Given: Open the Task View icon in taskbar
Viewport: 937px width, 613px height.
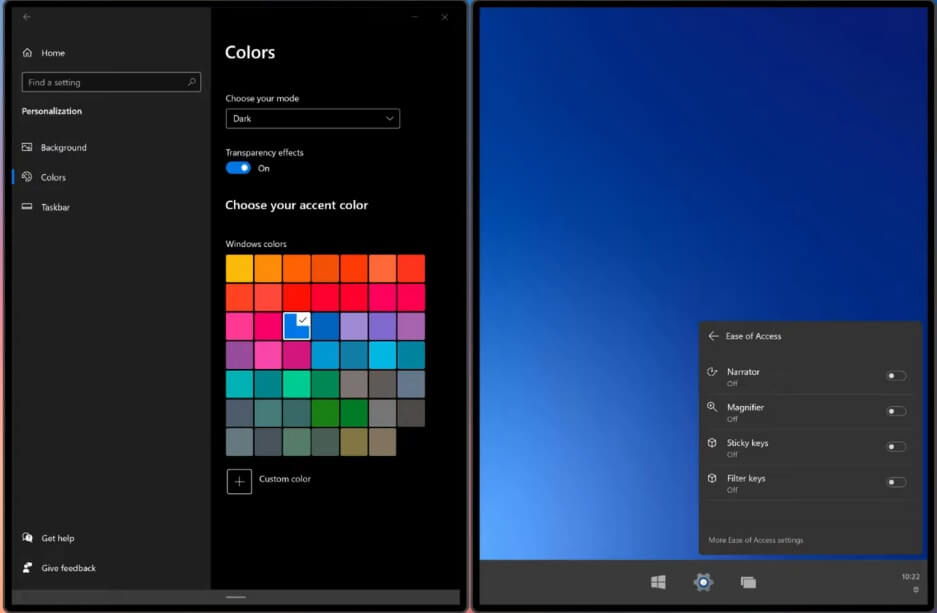Looking at the screenshot, I should (x=748, y=582).
